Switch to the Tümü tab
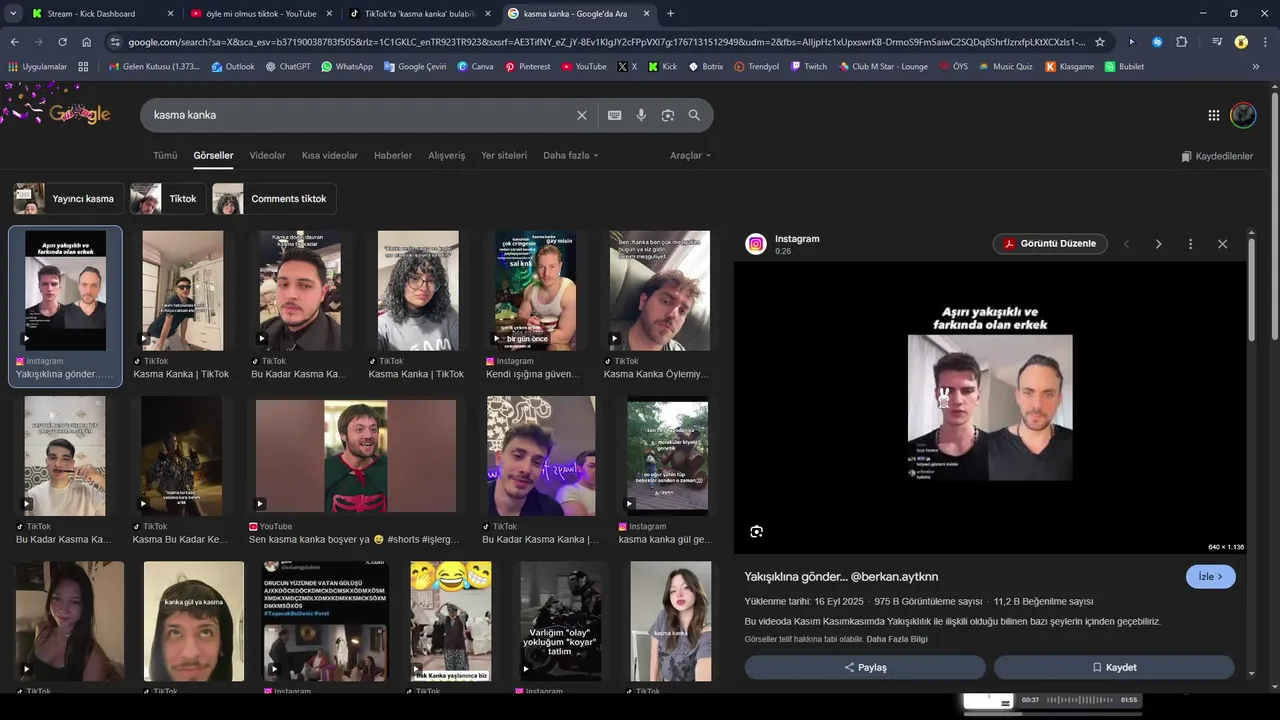Viewport: 1280px width, 720px height. point(165,156)
